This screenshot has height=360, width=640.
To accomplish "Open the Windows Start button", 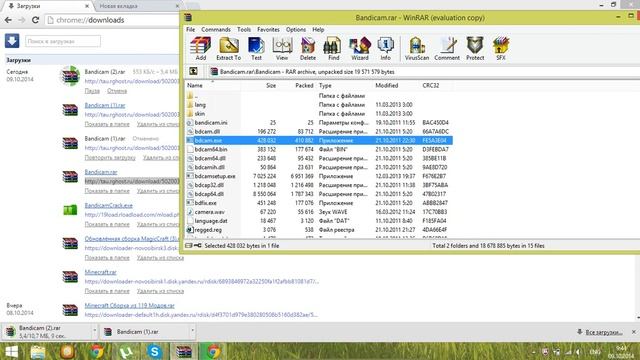I will (11, 351).
